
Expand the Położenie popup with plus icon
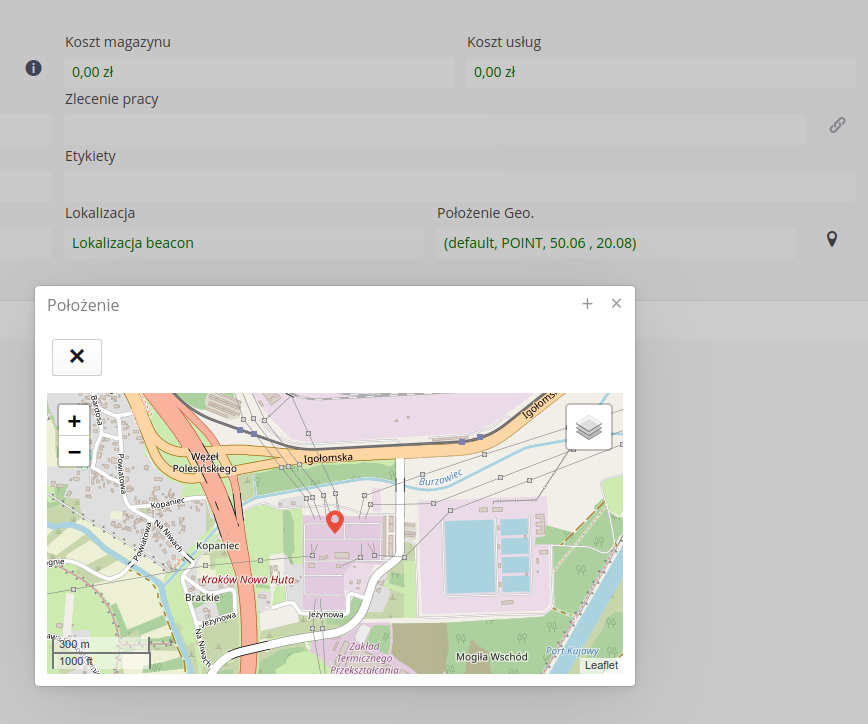(x=587, y=304)
